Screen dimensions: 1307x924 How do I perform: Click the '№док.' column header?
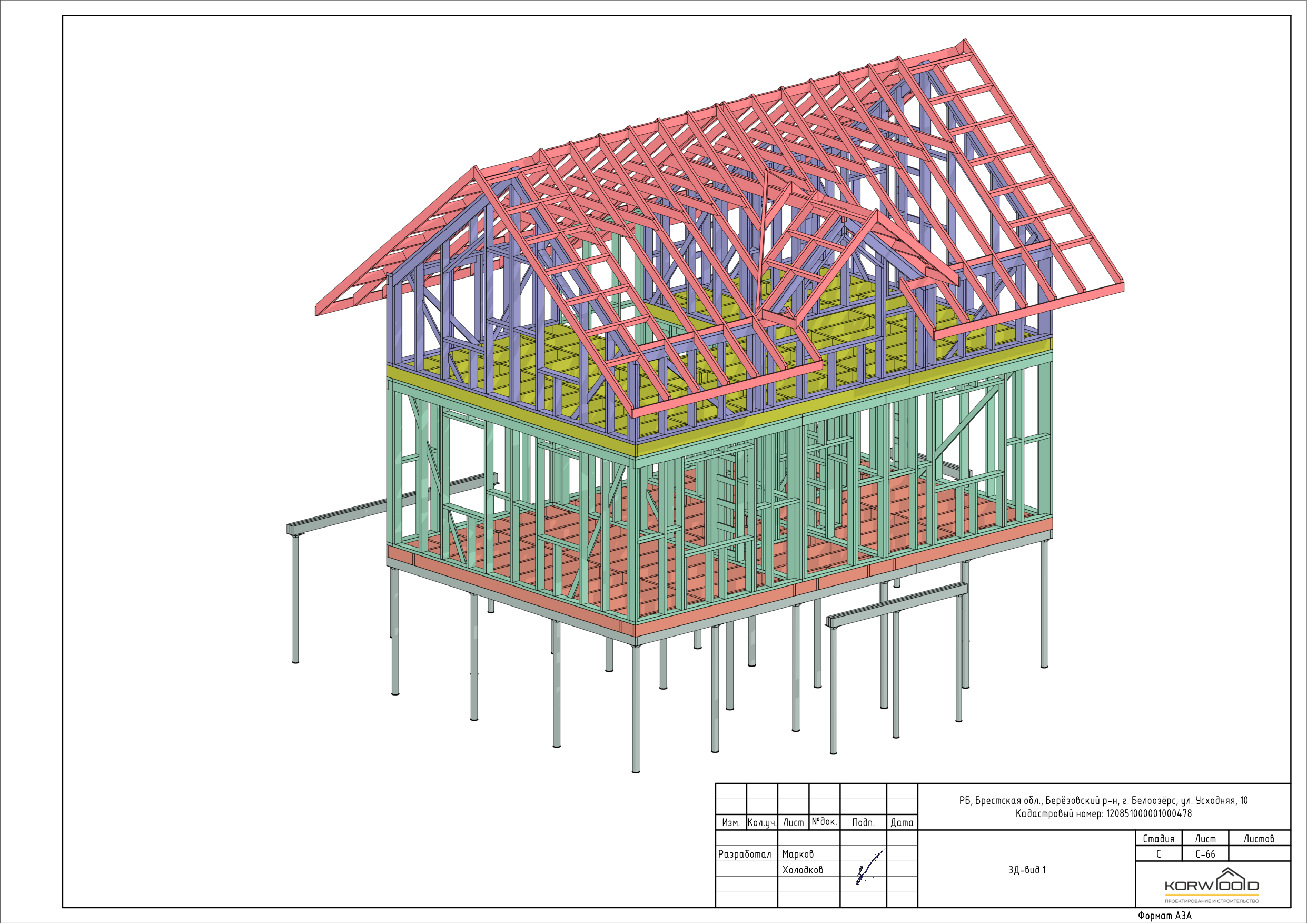pos(824,821)
